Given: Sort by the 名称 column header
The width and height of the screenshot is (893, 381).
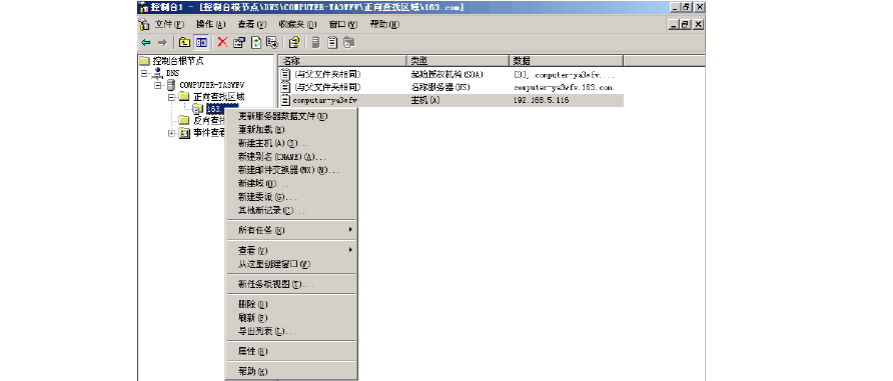Looking at the screenshot, I should (342, 60).
